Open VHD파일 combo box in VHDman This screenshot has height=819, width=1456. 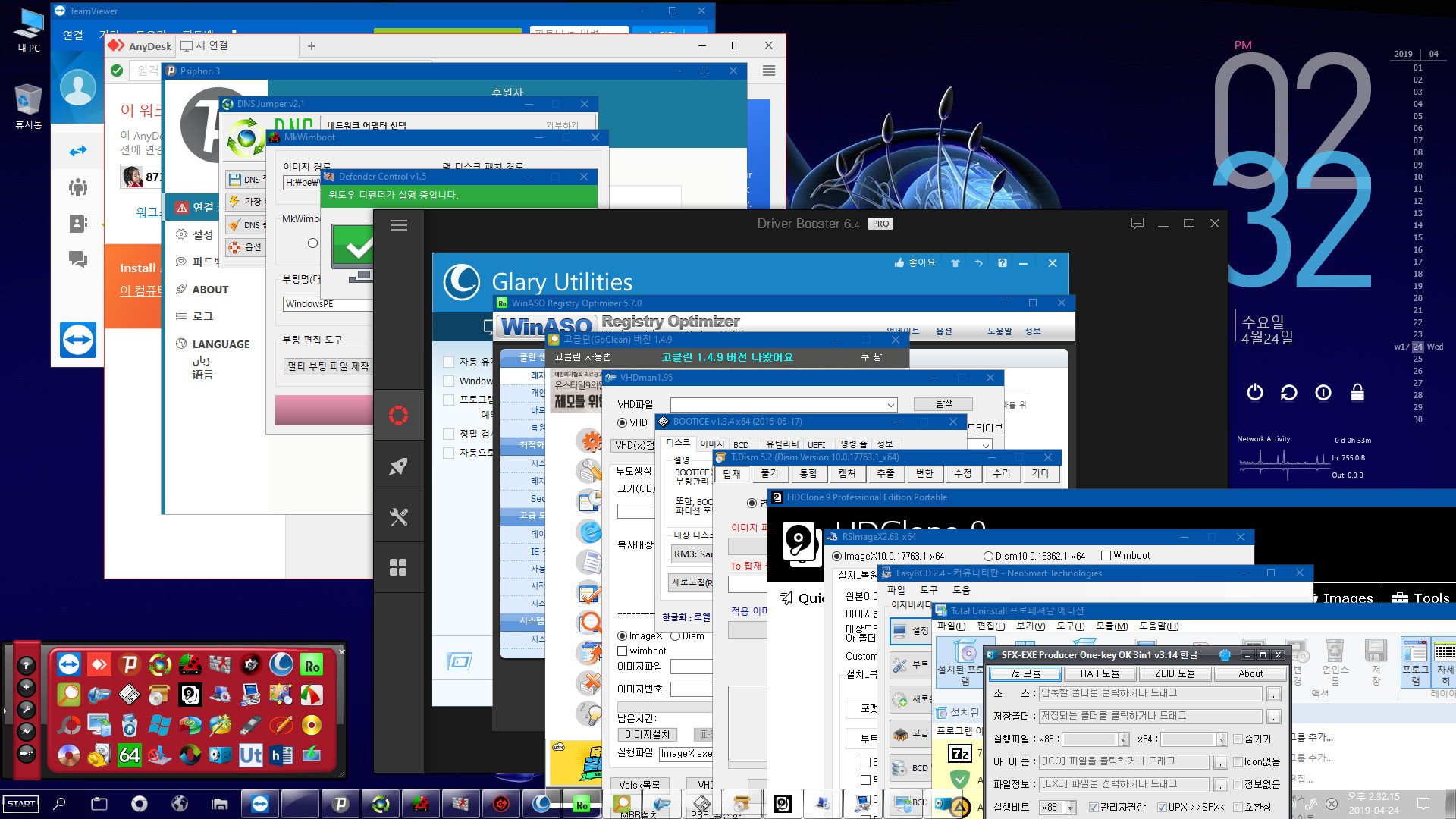(x=783, y=405)
